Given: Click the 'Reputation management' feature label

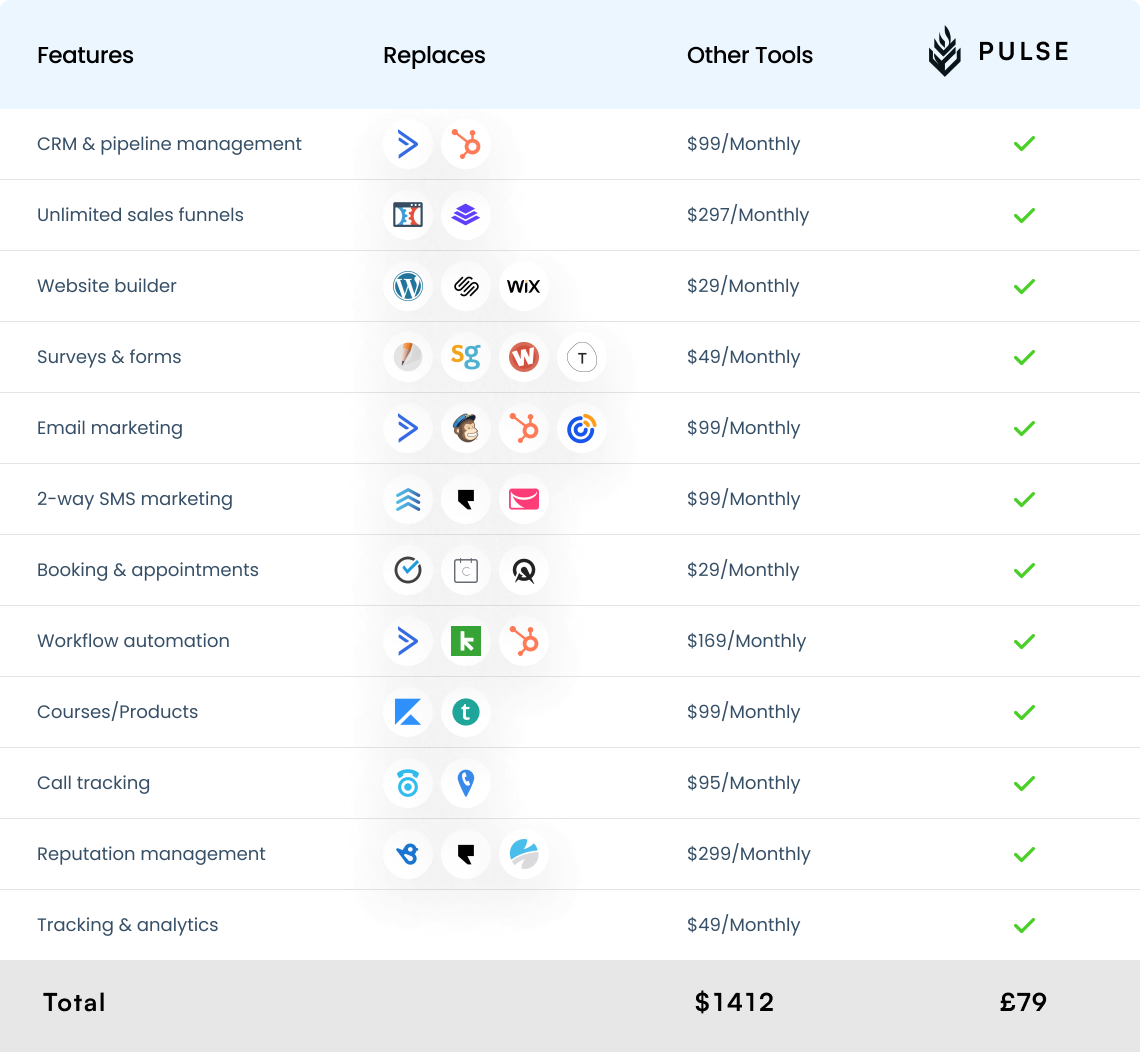Looking at the screenshot, I should (151, 854).
